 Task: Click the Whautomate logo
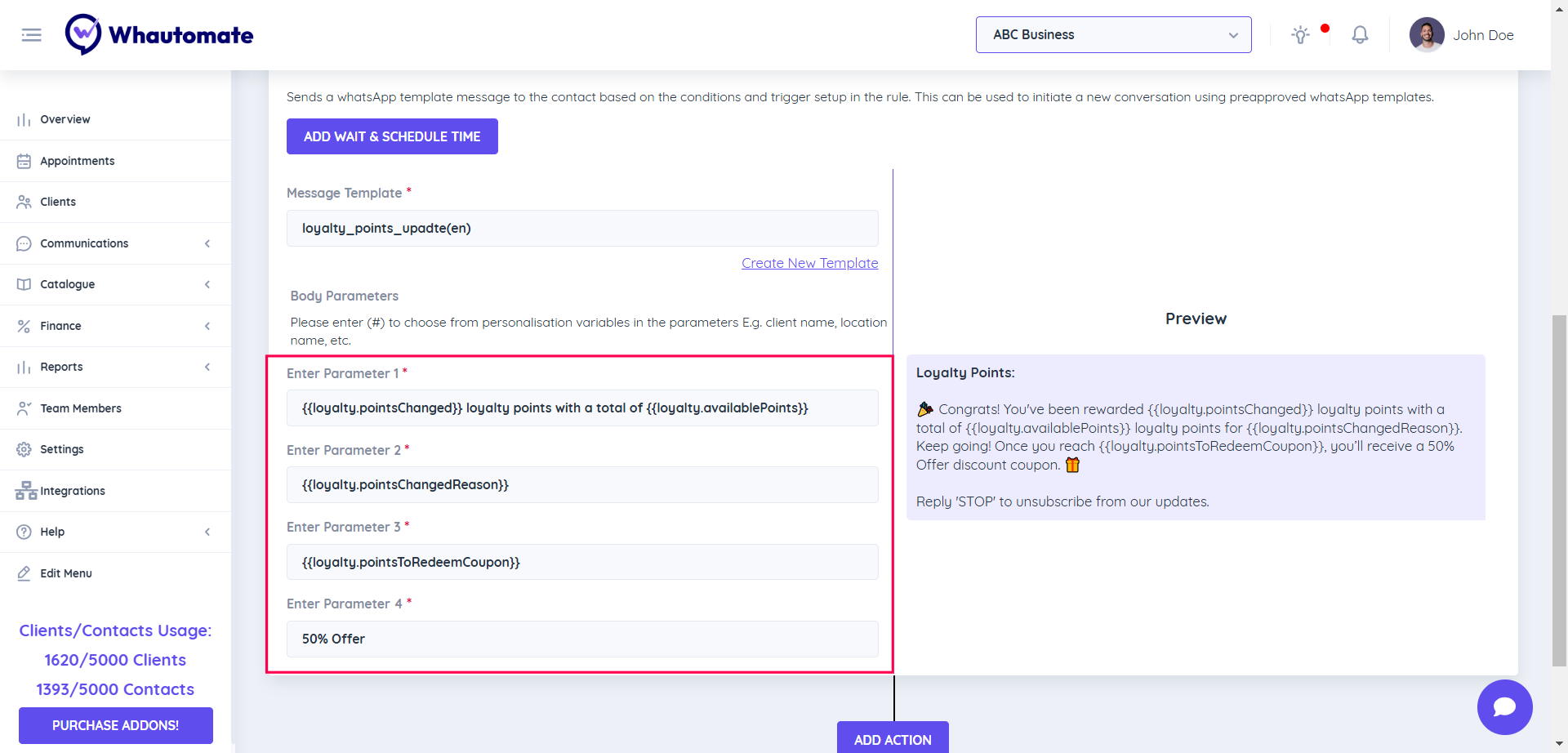click(x=160, y=35)
